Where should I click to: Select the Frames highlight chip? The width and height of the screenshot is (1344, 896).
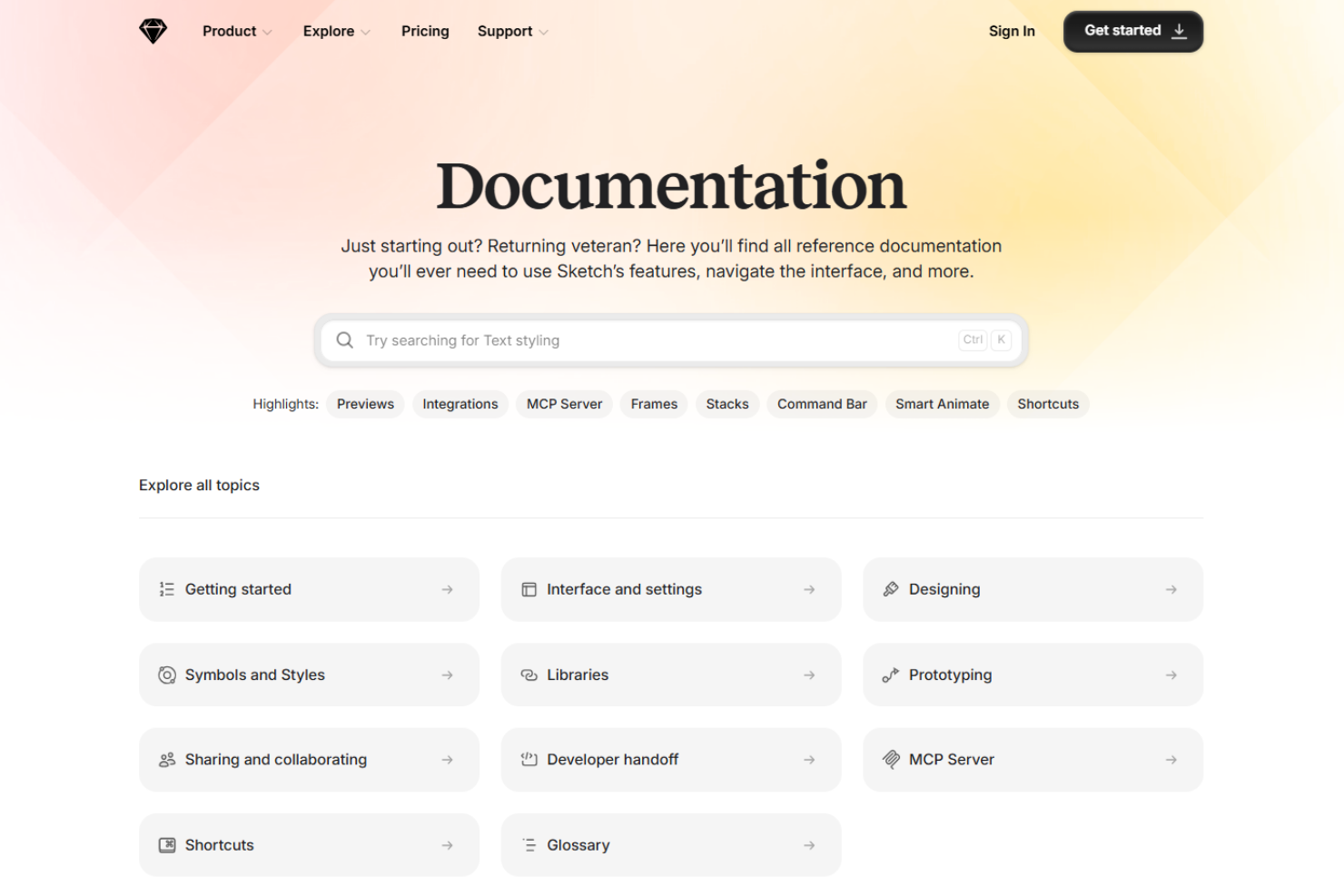(654, 404)
